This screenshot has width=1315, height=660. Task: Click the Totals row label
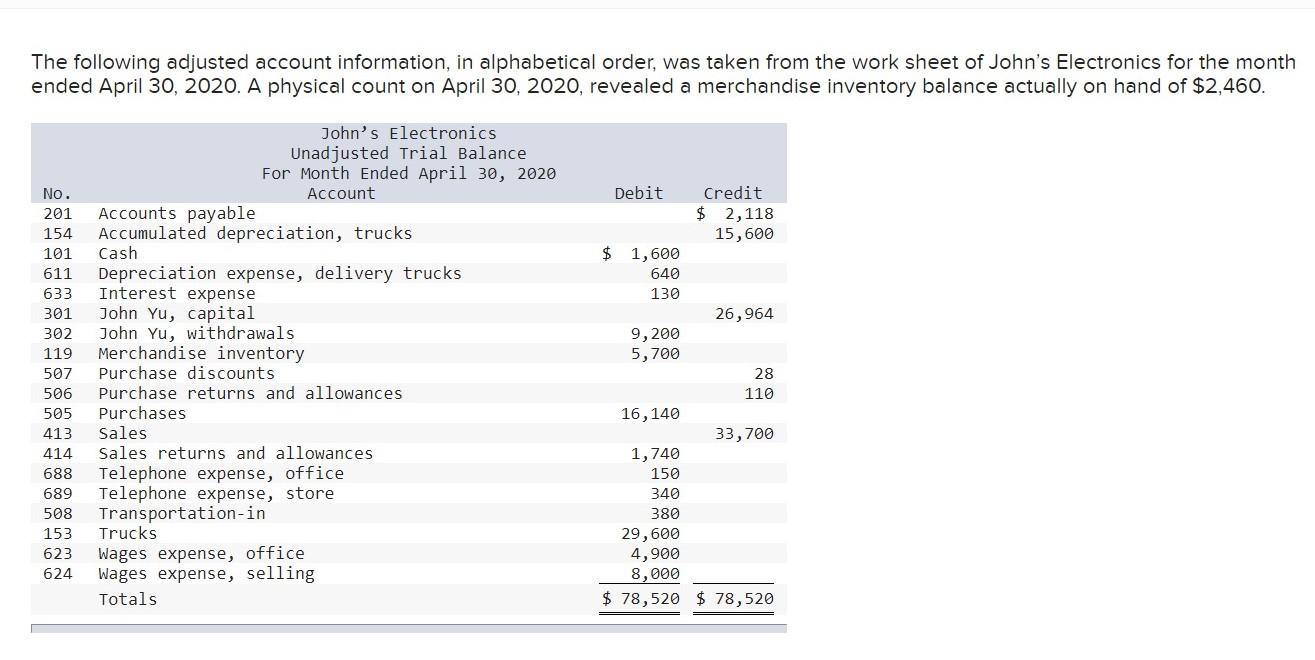point(127,599)
